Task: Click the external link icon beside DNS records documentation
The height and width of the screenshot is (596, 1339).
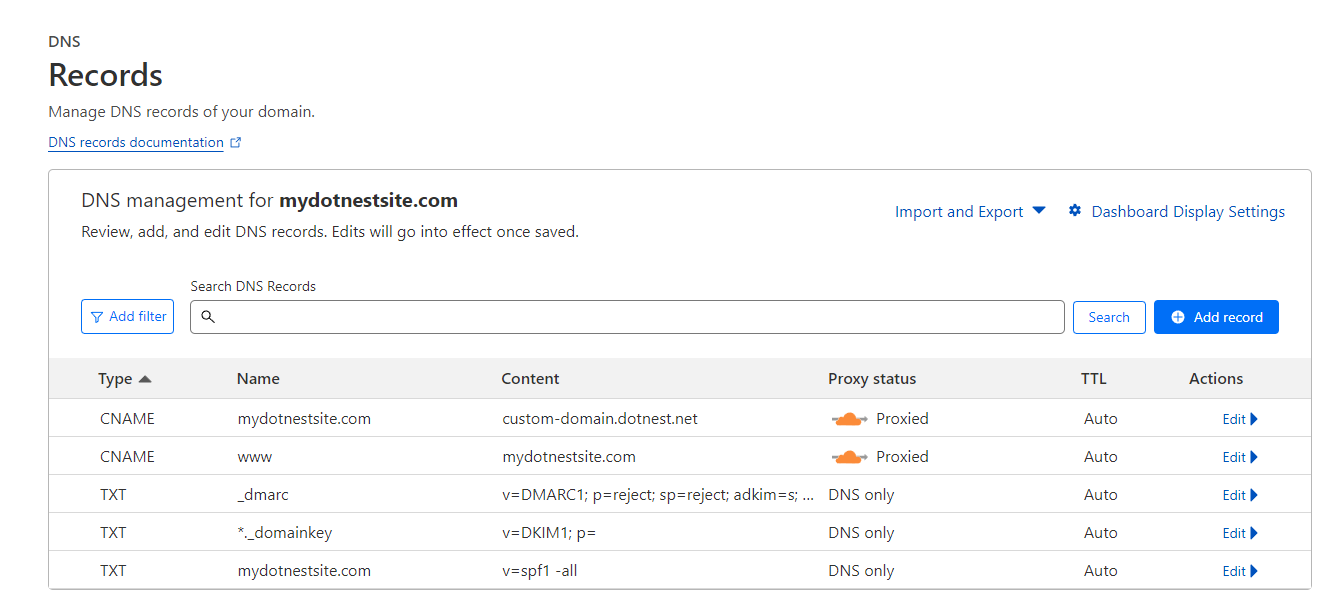Action: 236,143
